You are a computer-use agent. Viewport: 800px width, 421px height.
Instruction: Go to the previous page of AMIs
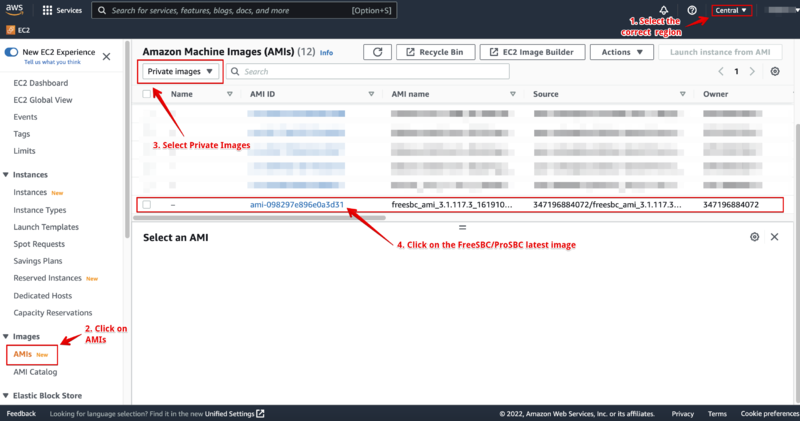click(x=721, y=71)
